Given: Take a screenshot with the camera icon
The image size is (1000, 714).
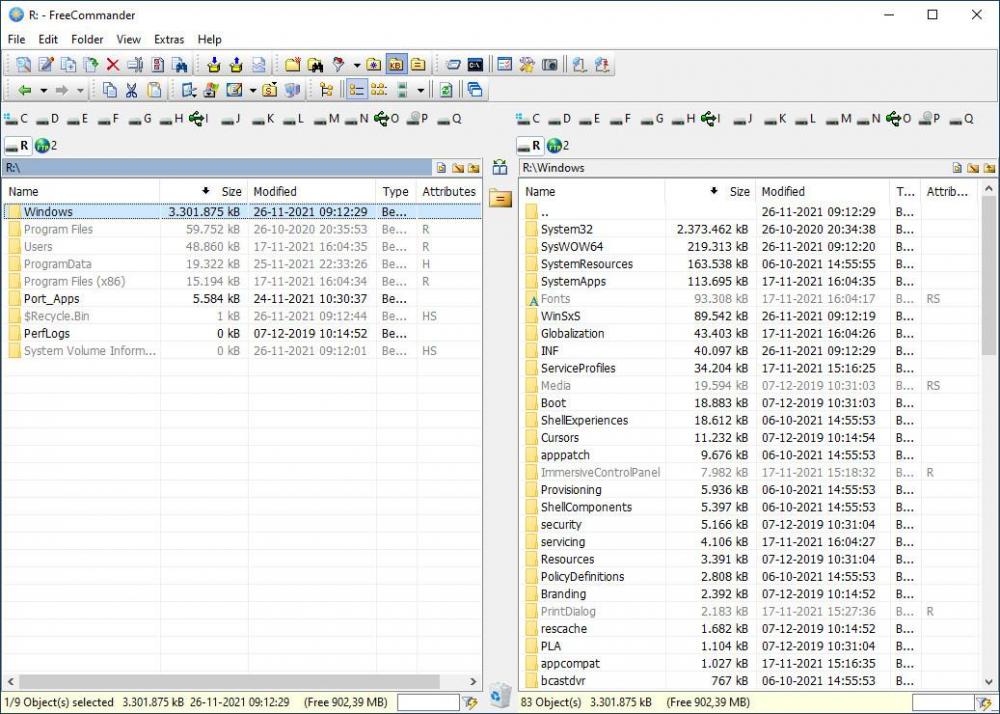Looking at the screenshot, I should tap(549, 65).
